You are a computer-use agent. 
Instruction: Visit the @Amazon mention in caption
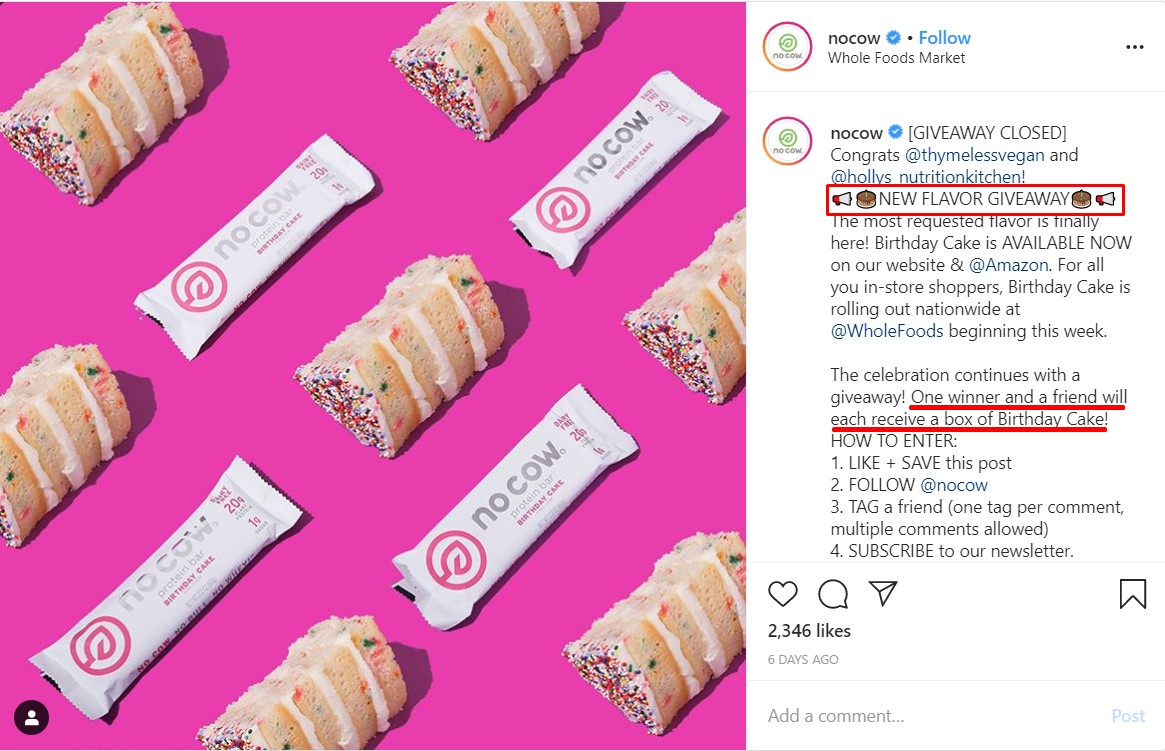1009,264
